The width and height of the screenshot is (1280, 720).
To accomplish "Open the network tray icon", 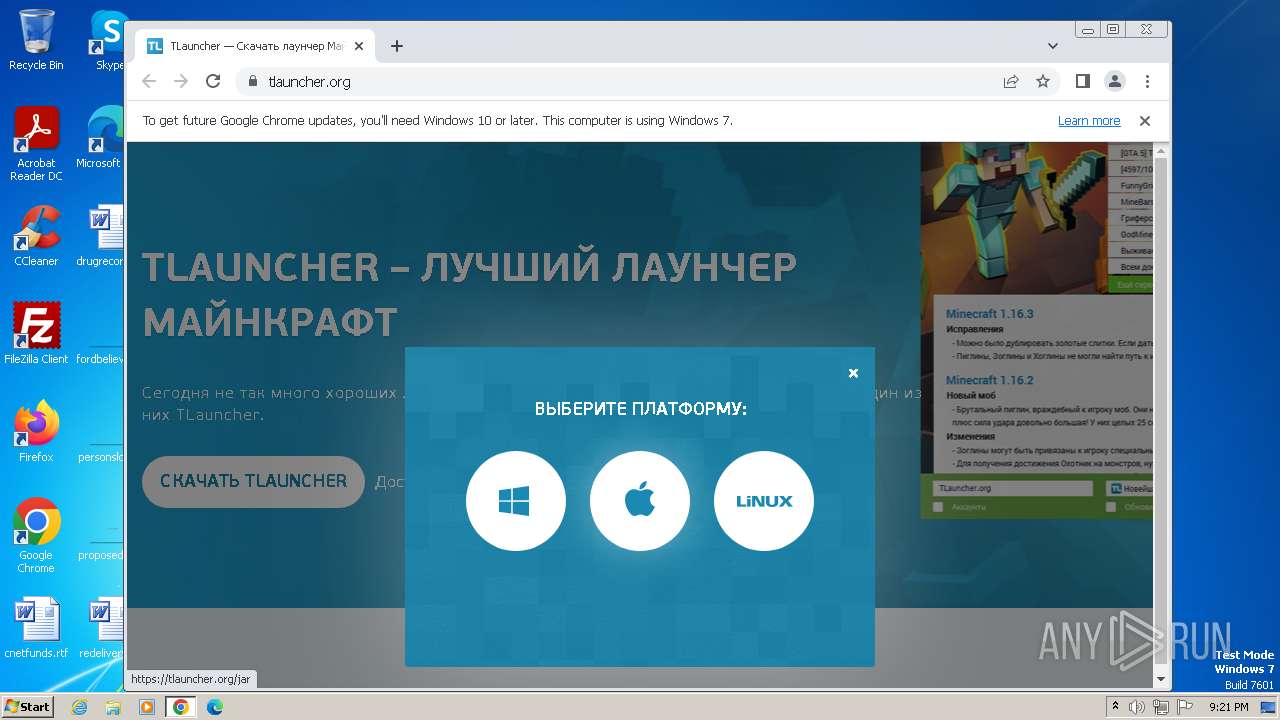I will click(x=1161, y=707).
